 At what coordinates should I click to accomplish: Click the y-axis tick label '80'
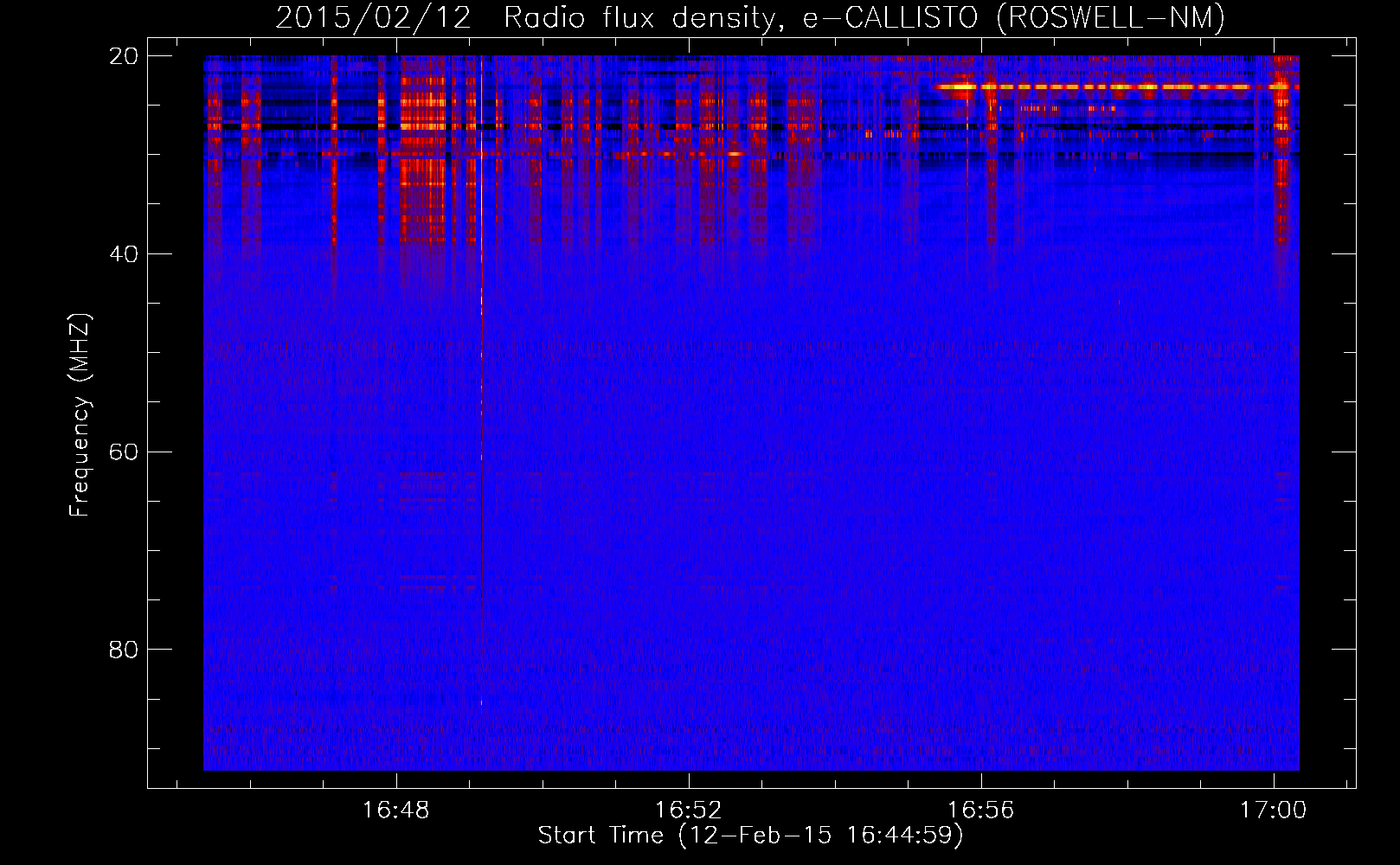124,650
